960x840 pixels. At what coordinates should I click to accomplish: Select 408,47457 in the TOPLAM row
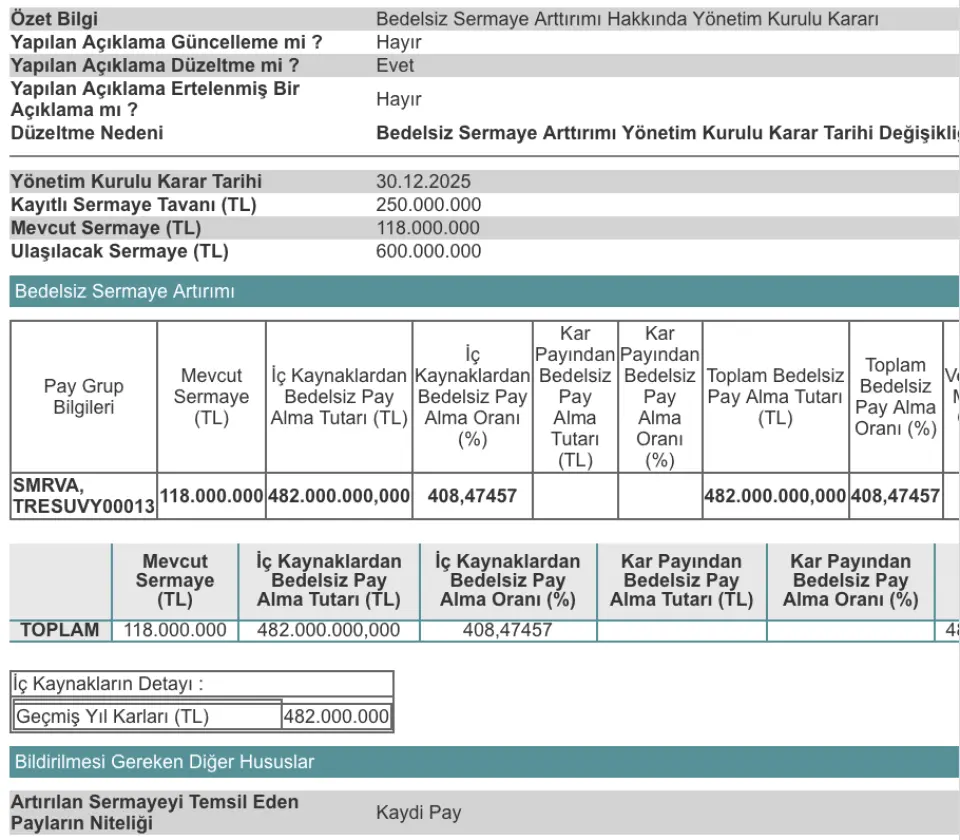tap(508, 630)
